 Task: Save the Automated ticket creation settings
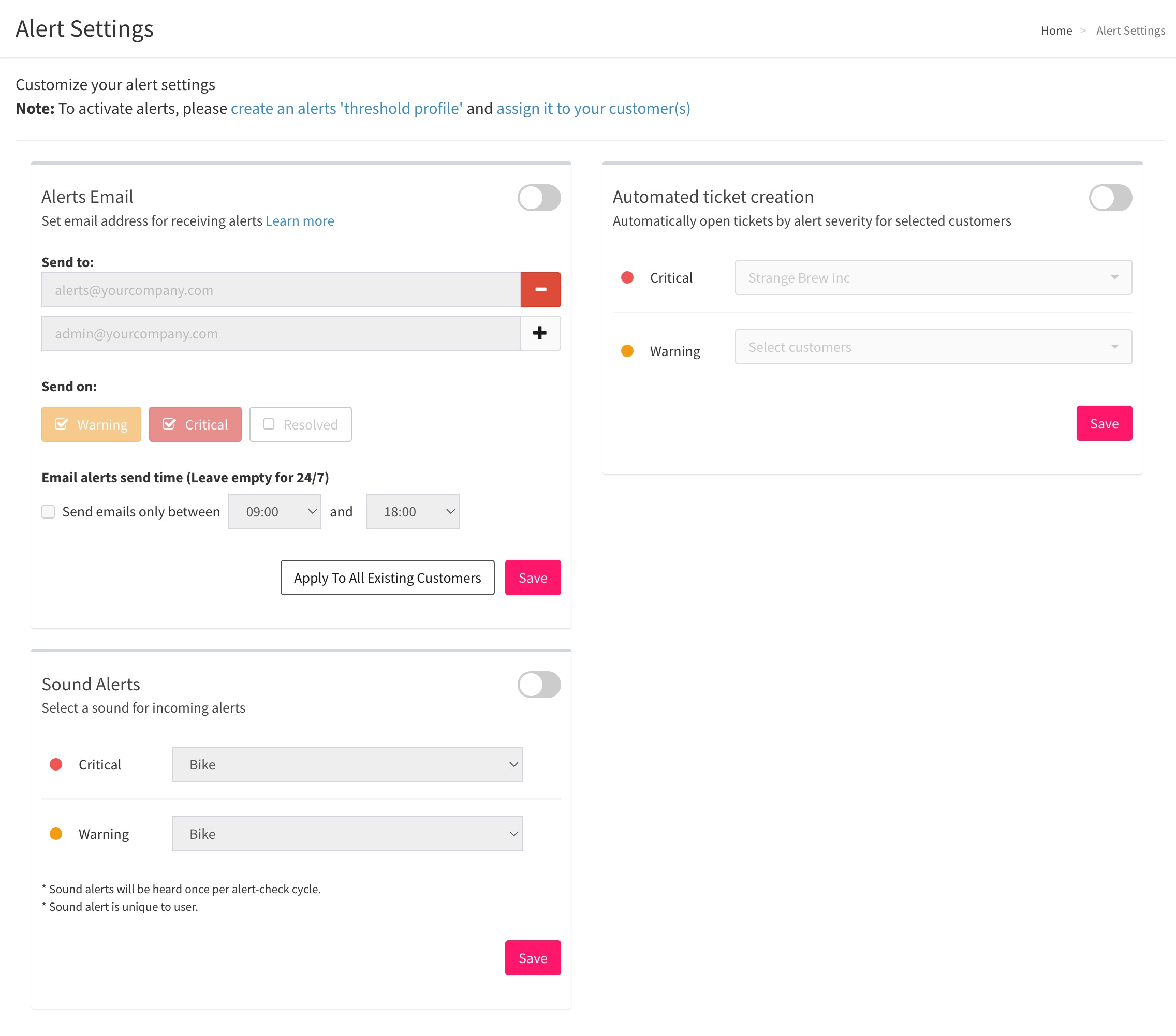click(x=1104, y=423)
